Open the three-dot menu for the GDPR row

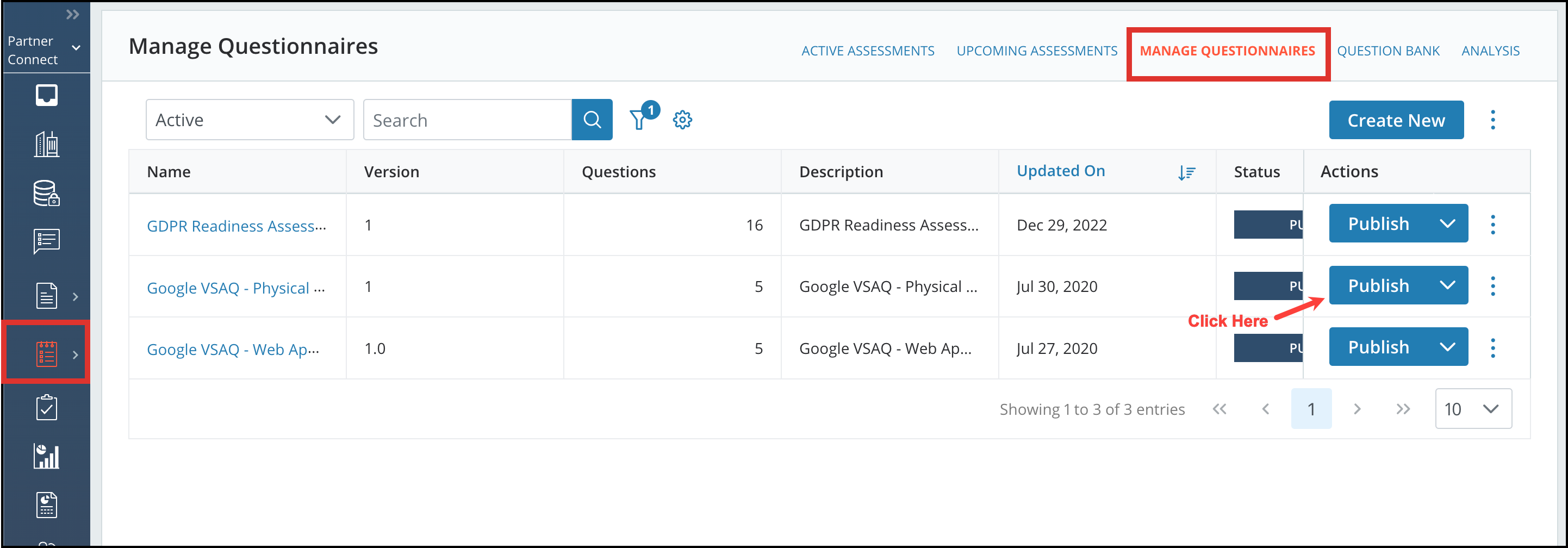pos(1492,225)
